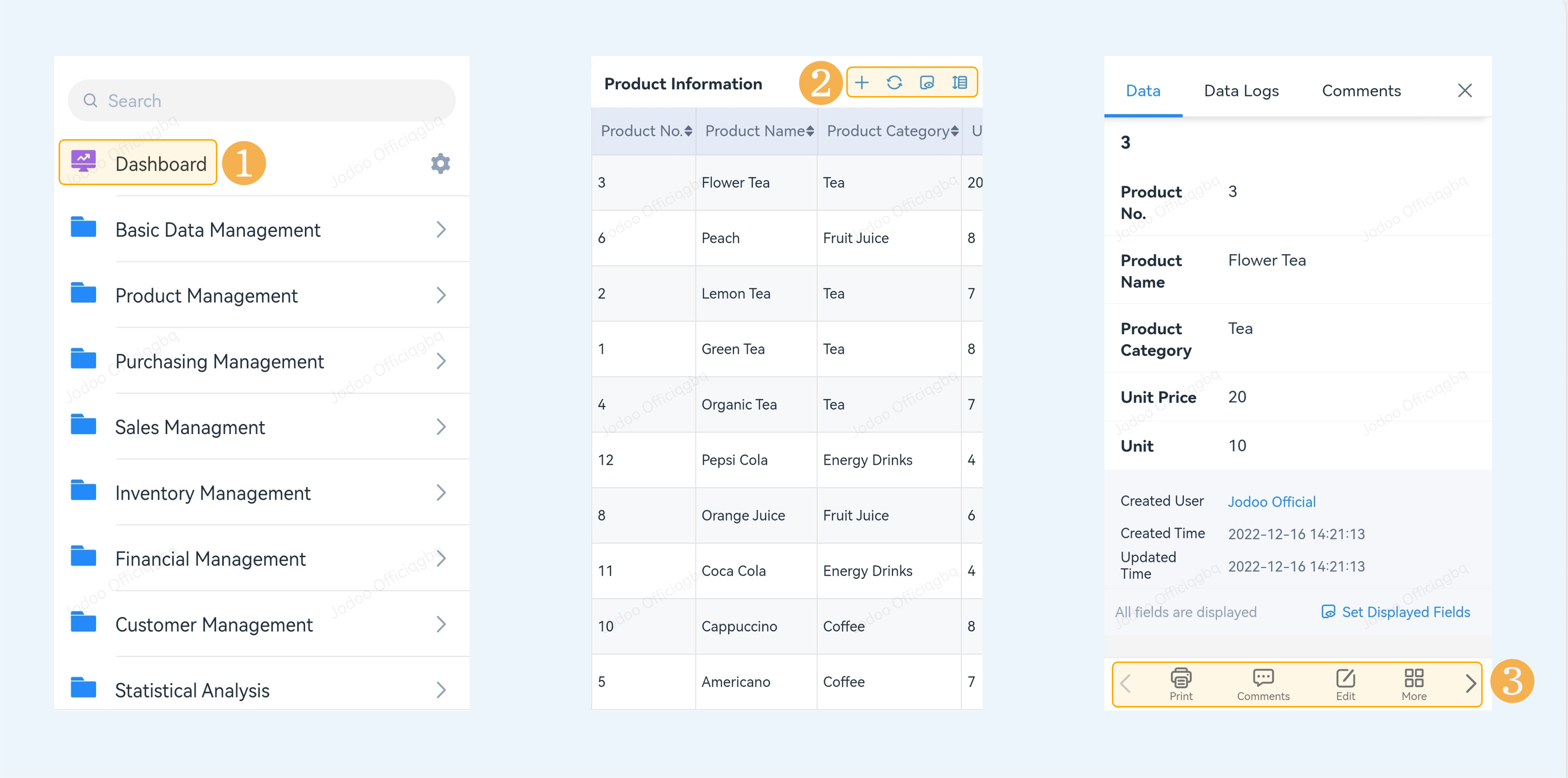This screenshot has height=778, width=1568.
Task: Click the add new record plus icon
Action: click(861, 83)
